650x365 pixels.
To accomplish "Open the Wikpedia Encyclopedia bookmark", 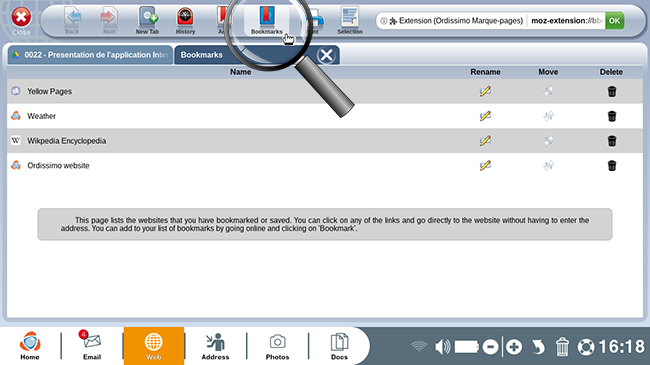I will pos(67,141).
